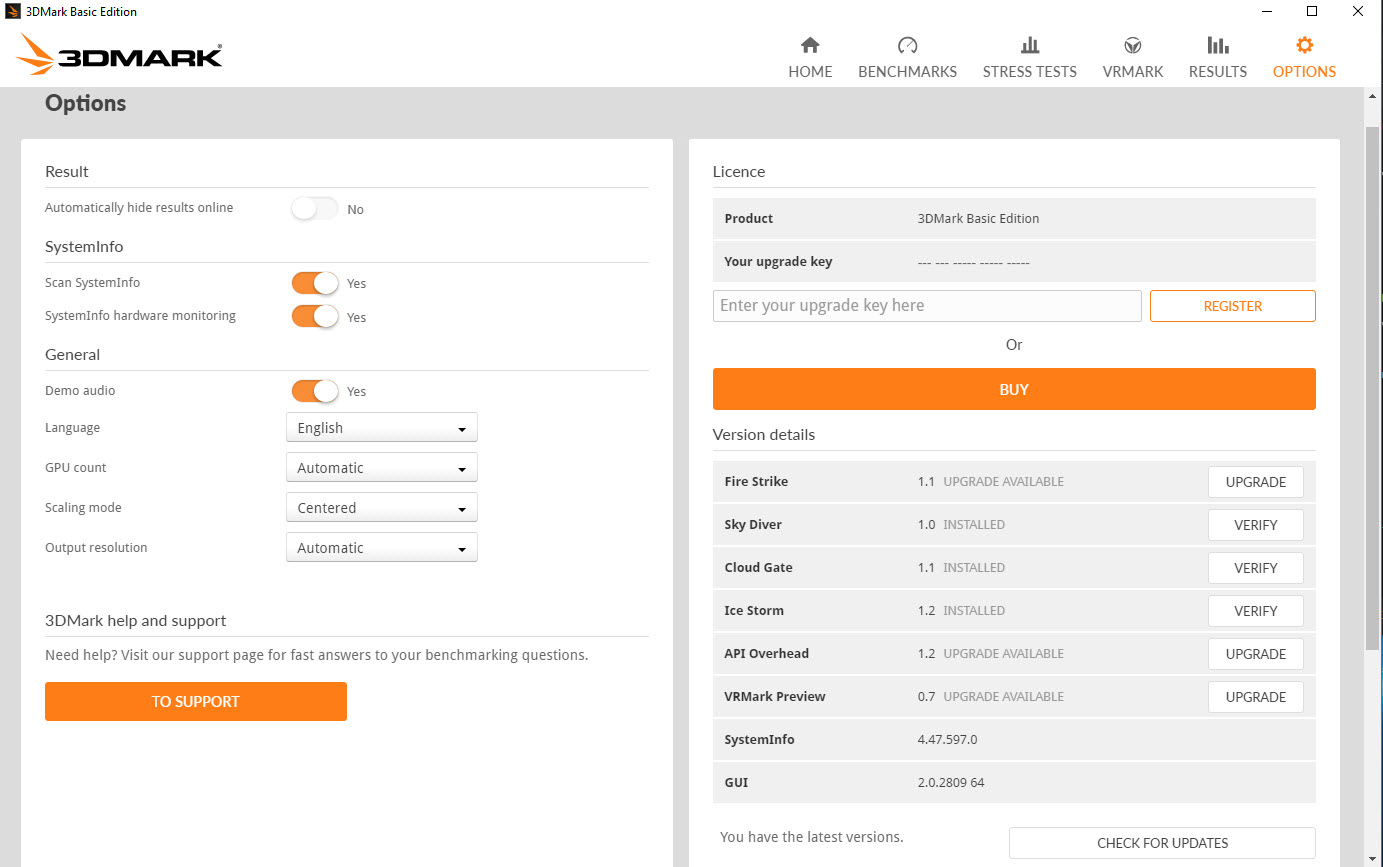Click the scrollbar up arrow

click(1373, 95)
